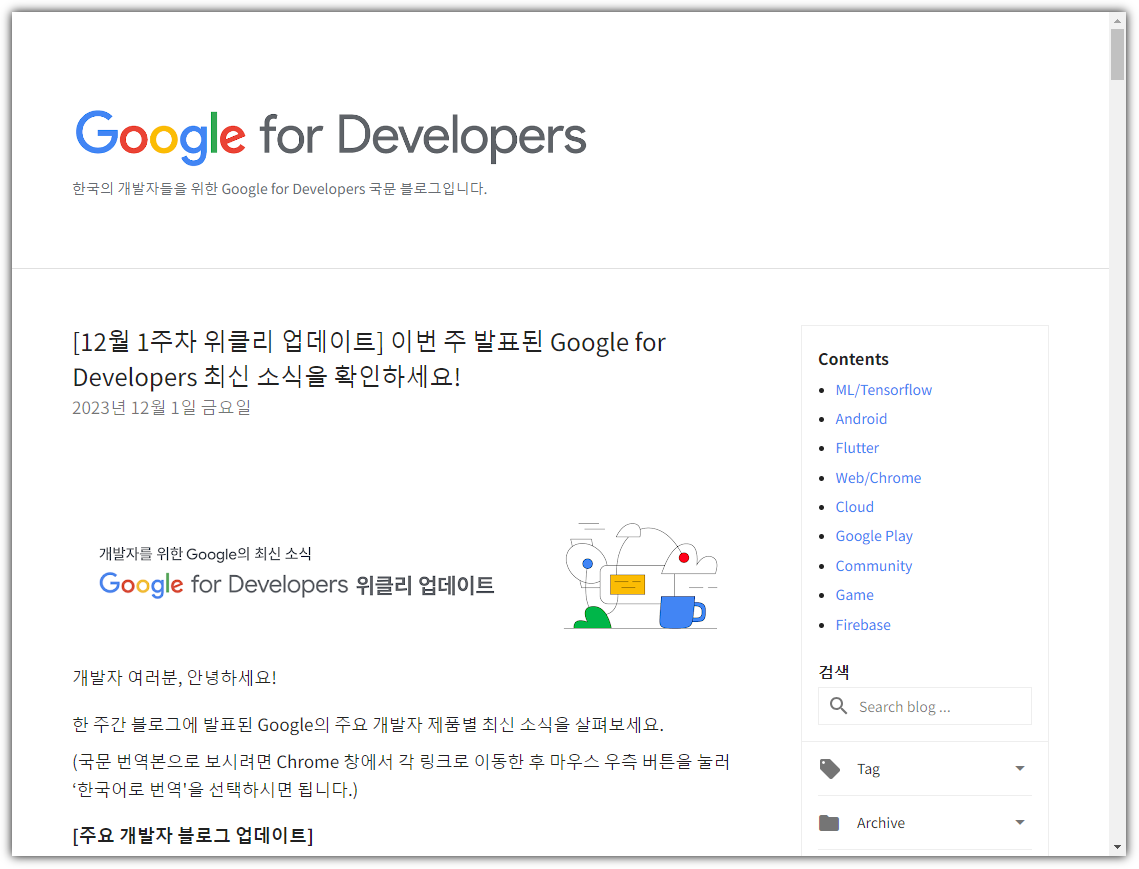Jump to the Android section link
This screenshot has height=869, width=1139.
pos(861,419)
